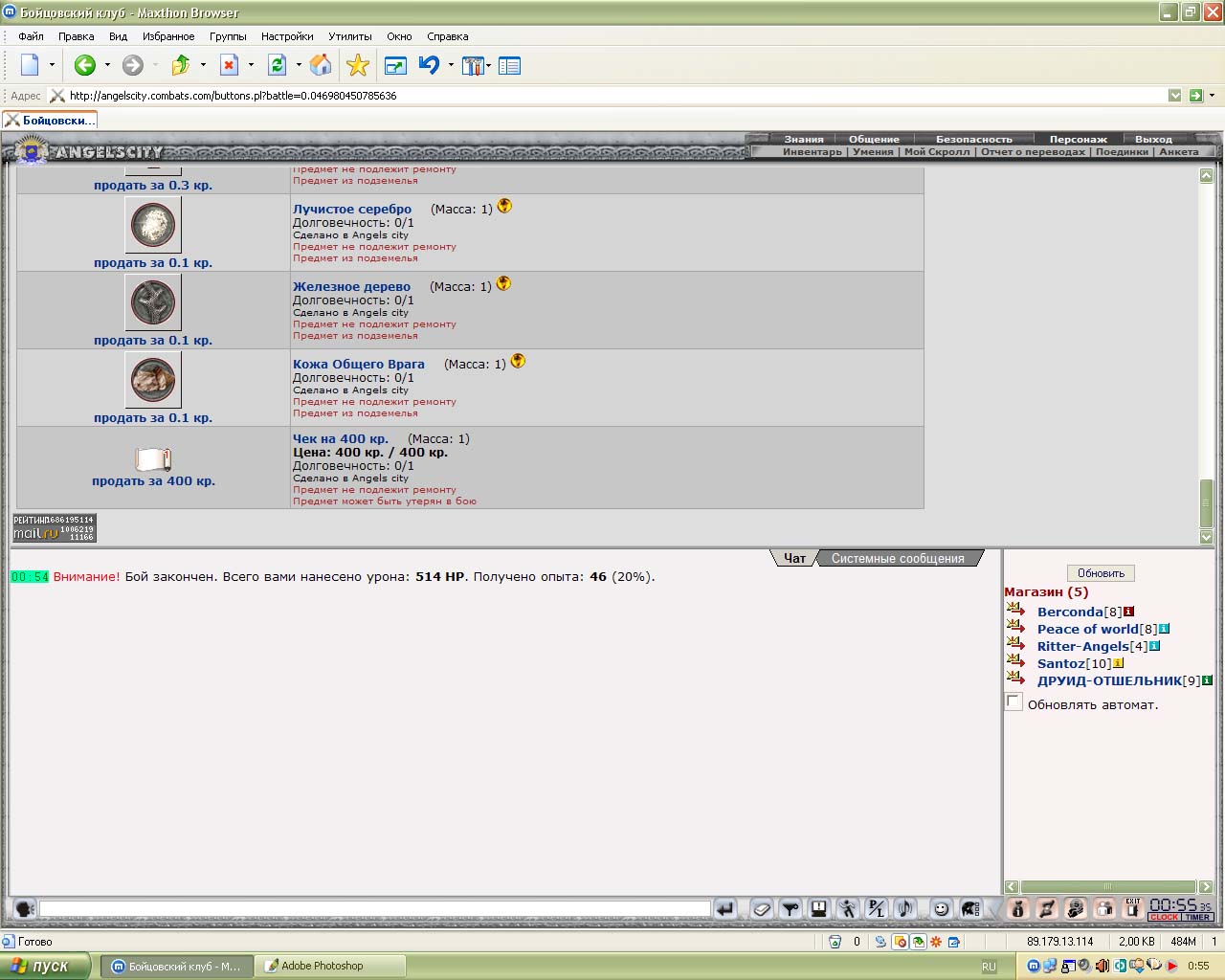Viewport: 1225px width, 980px height.
Task: Click the Обновить button
Action: click(x=1101, y=573)
